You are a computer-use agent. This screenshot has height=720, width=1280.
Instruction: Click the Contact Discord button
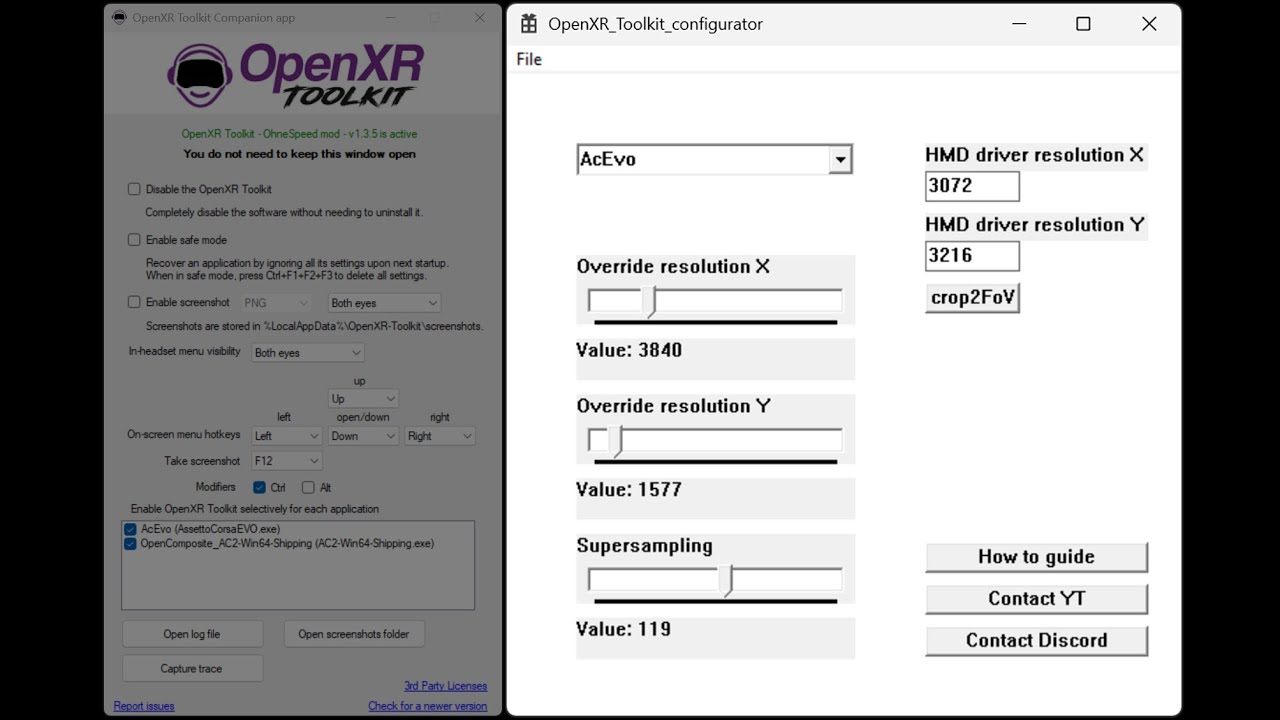(1036, 641)
